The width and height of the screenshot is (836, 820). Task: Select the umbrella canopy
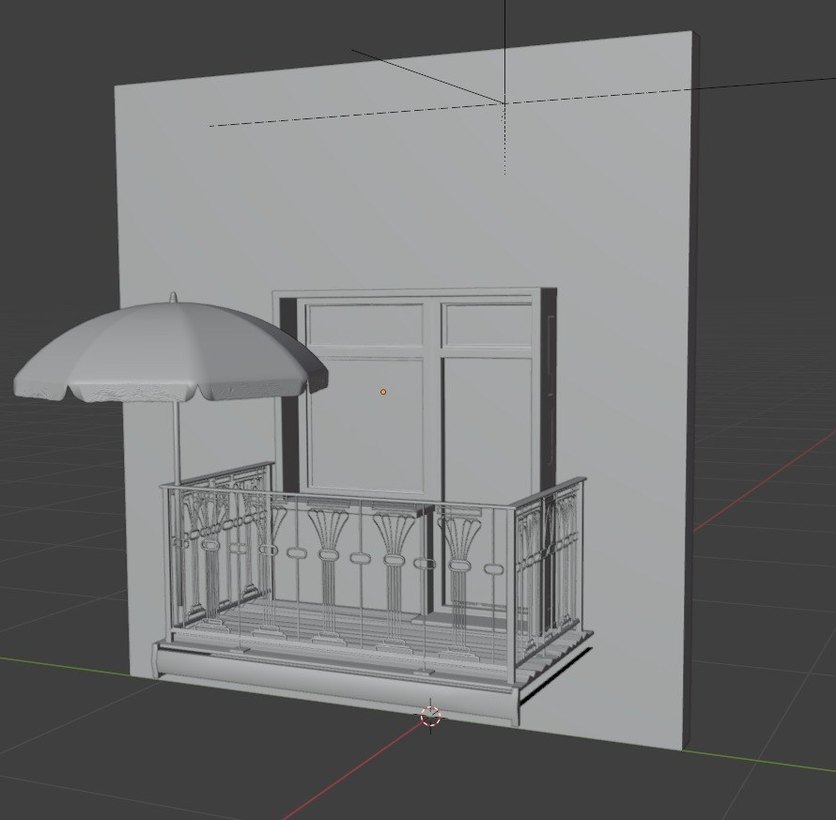point(170,355)
